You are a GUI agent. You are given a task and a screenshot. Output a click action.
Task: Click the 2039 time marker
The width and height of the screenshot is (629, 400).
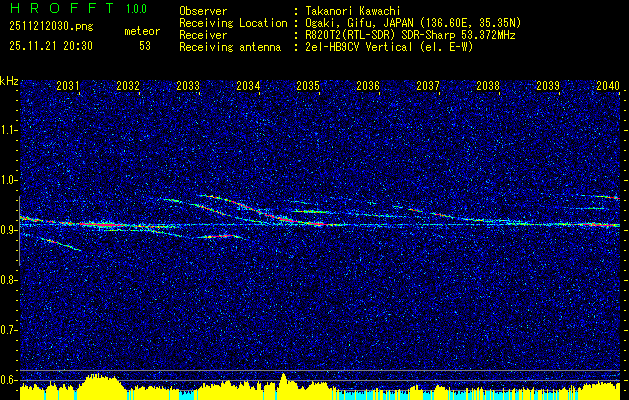pyautogui.click(x=548, y=85)
